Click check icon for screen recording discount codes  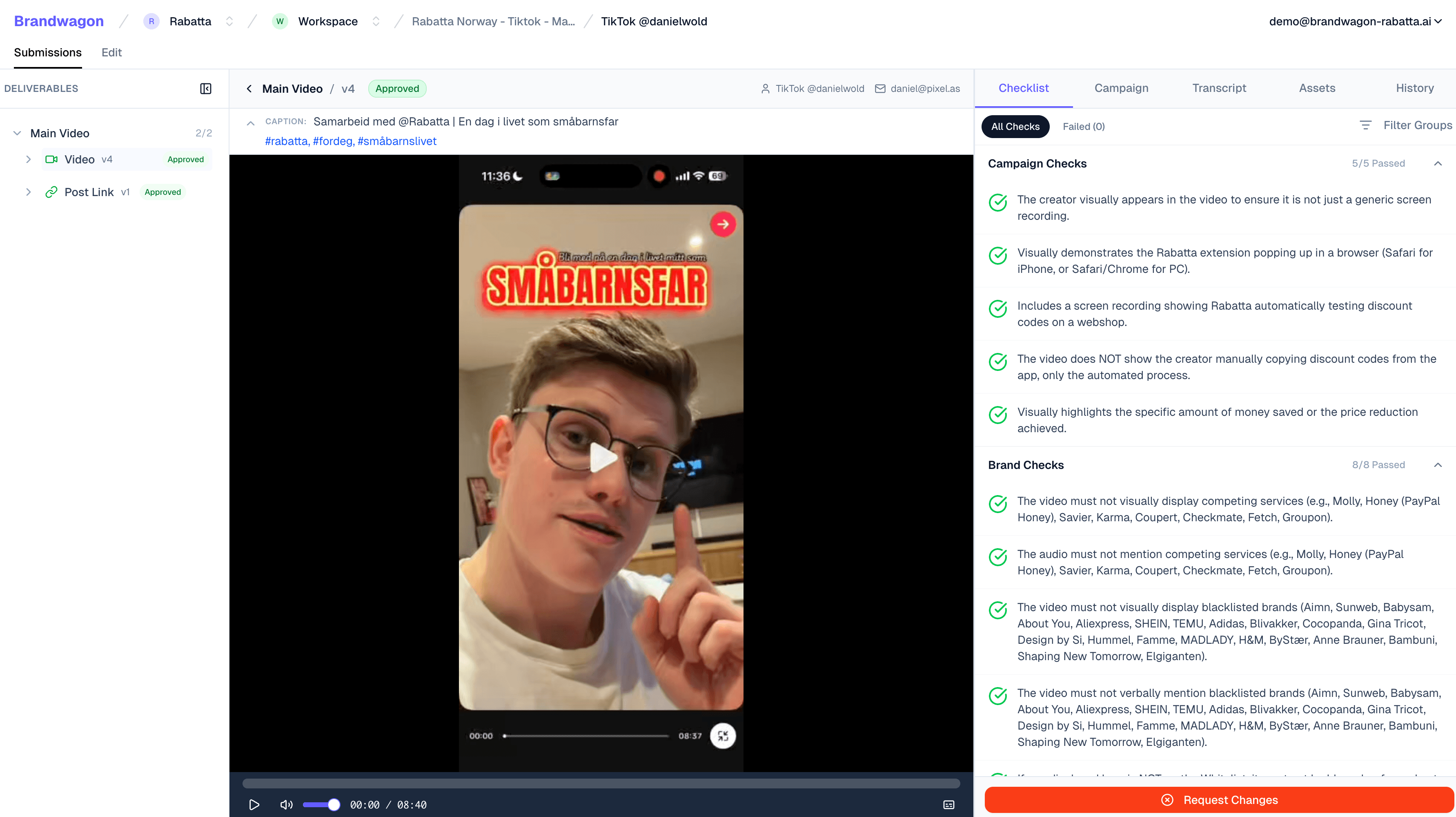point(997,309)
